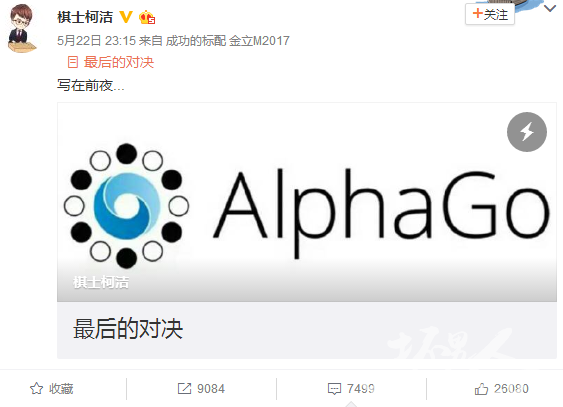The image size is (563, 407).
Task: Favorite the post via the 收藏 label
Action: 61,389
